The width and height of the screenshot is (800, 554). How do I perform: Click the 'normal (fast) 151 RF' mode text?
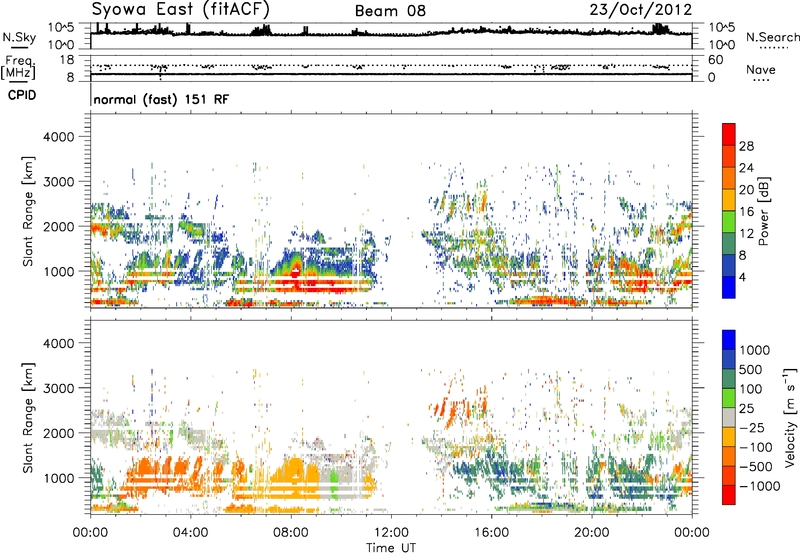point(161,99)
